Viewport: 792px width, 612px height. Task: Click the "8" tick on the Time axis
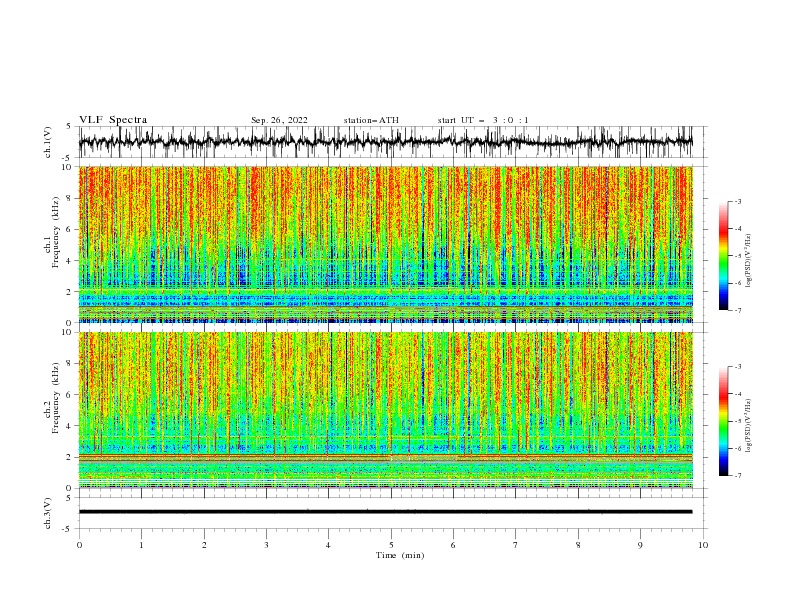(x=578, y=545)
